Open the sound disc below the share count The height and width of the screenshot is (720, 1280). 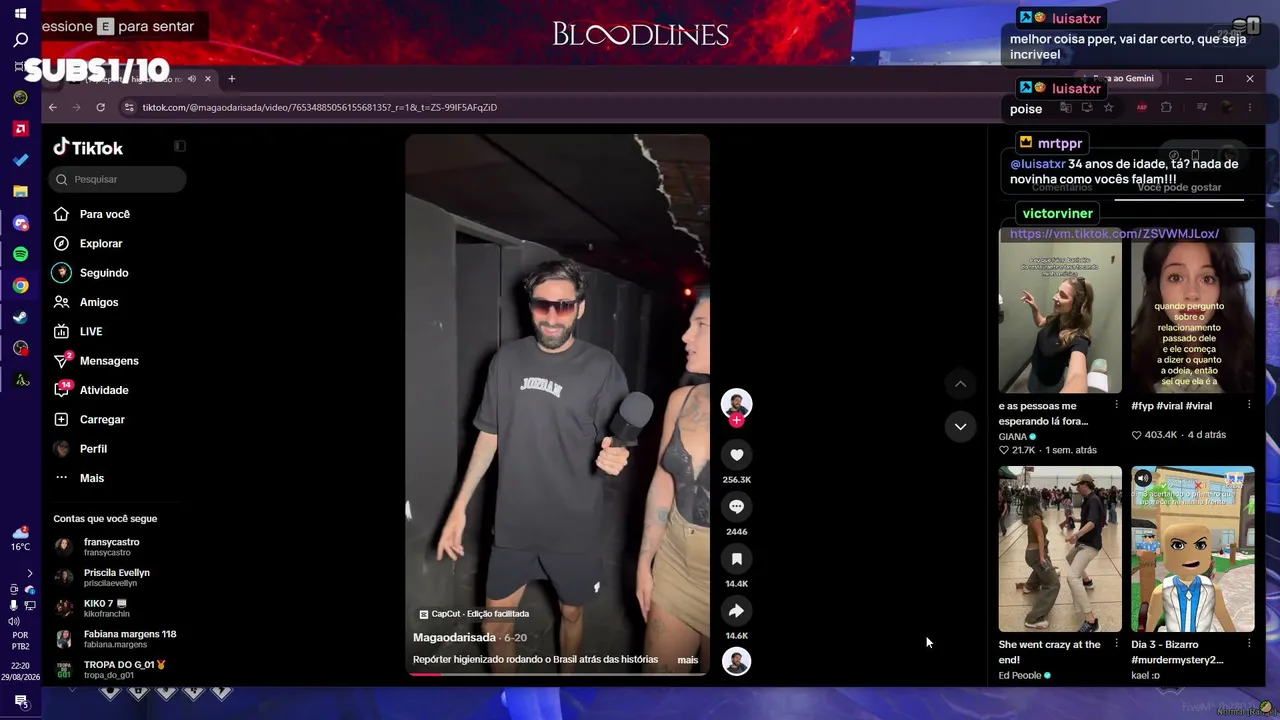tap(737, 661)
